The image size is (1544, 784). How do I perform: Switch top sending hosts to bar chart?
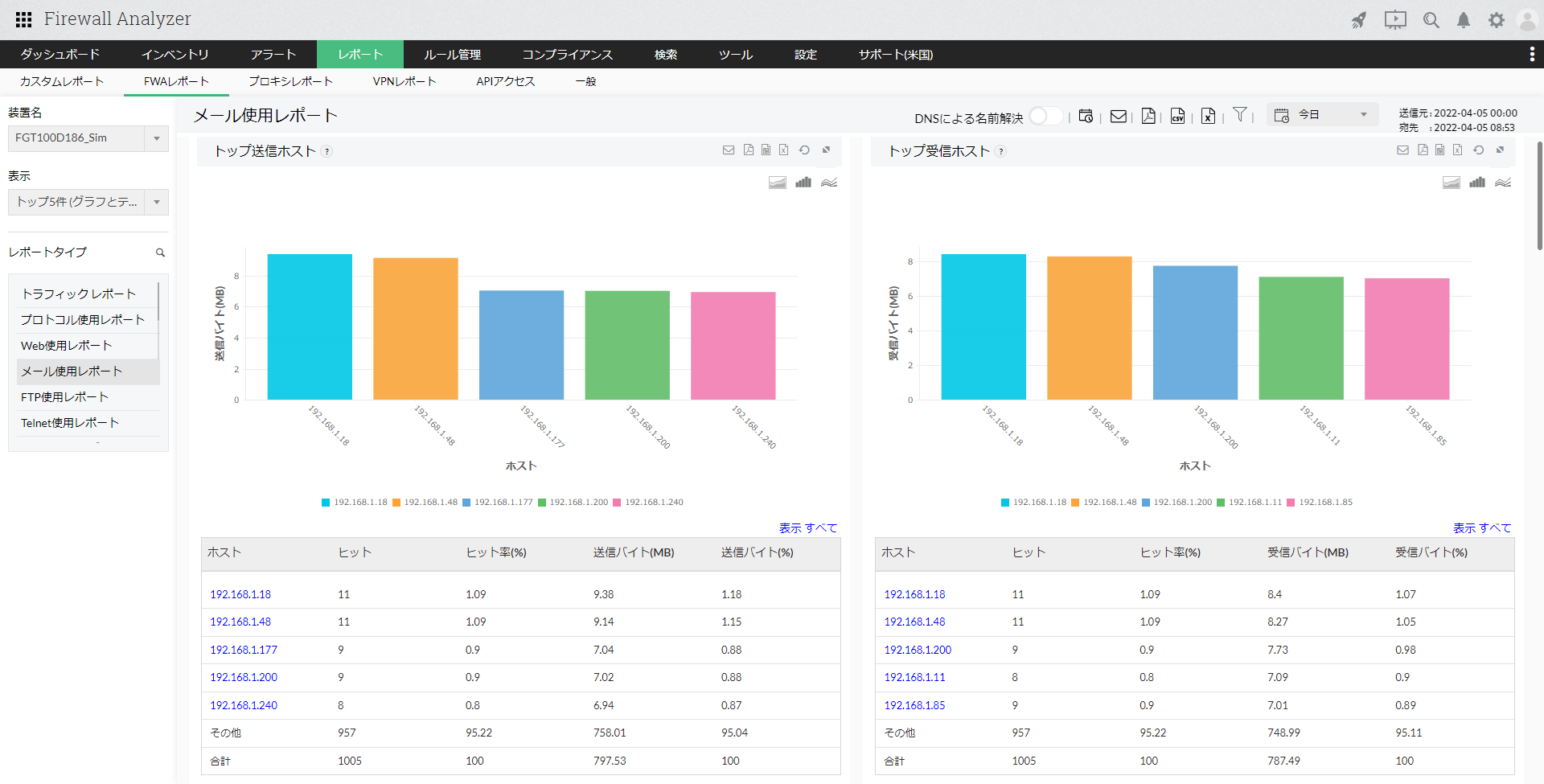(803, 183)
